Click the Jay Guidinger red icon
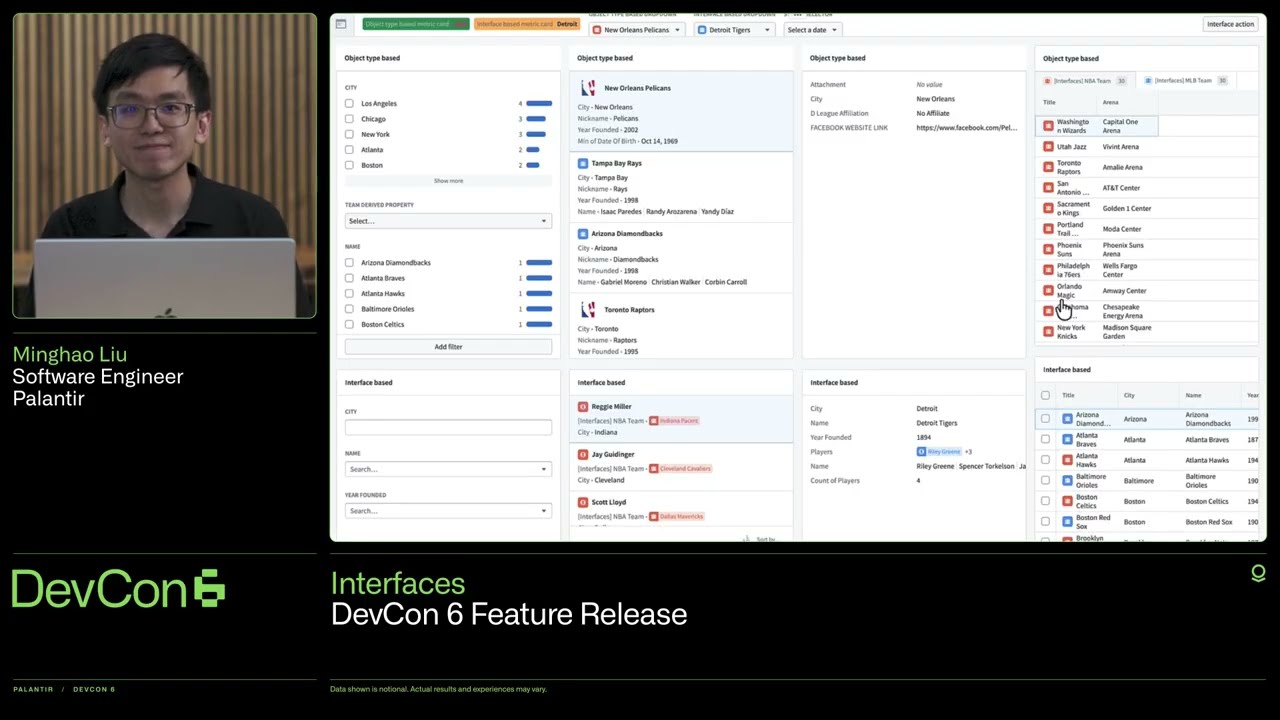Screen dimensions: 1280x720 583,454
